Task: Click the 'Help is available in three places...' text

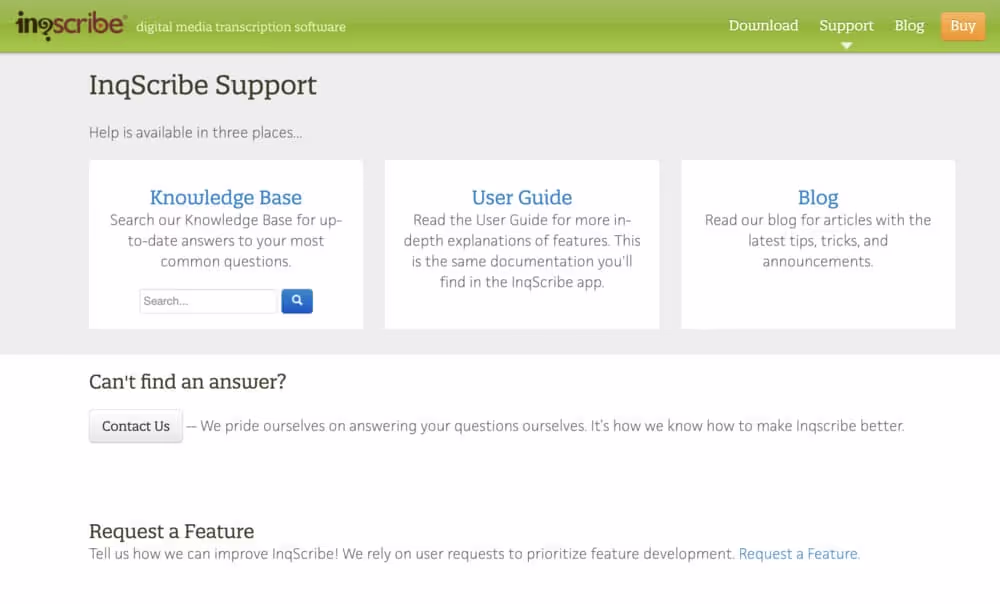Action: [195, 133]
